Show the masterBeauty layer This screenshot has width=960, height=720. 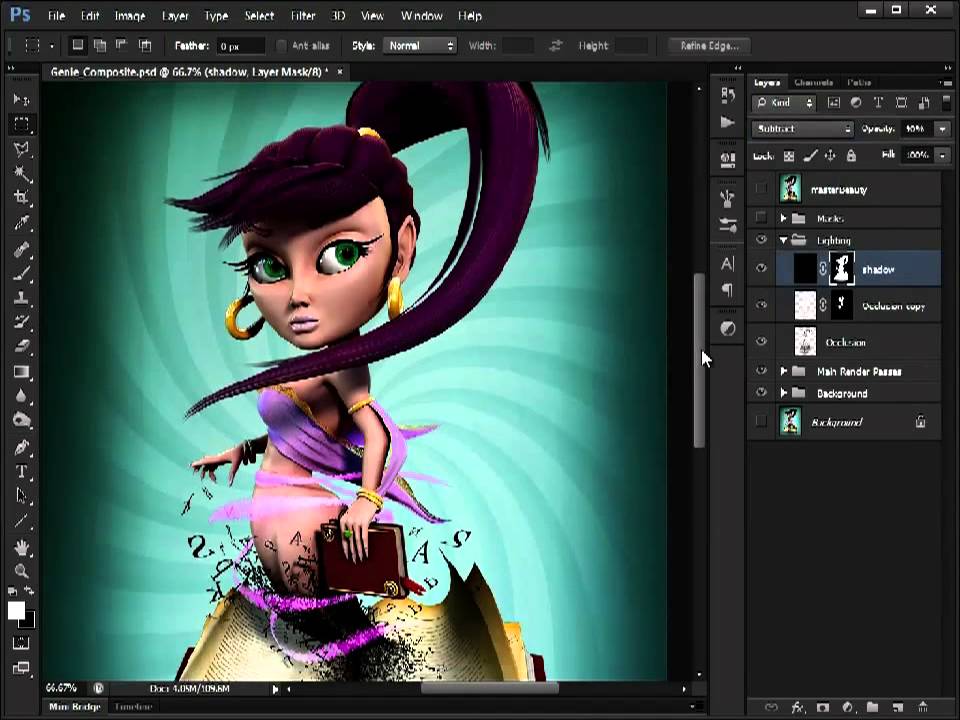pyautogui.click(x=761, y=189)
